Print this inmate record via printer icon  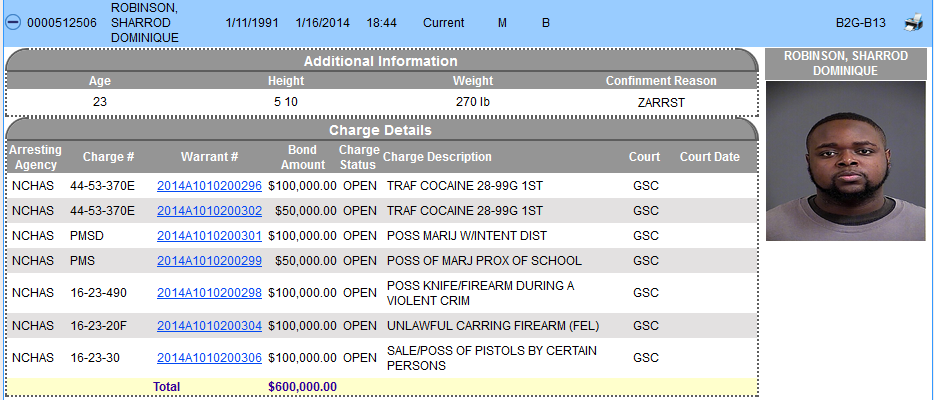(913, 23)
